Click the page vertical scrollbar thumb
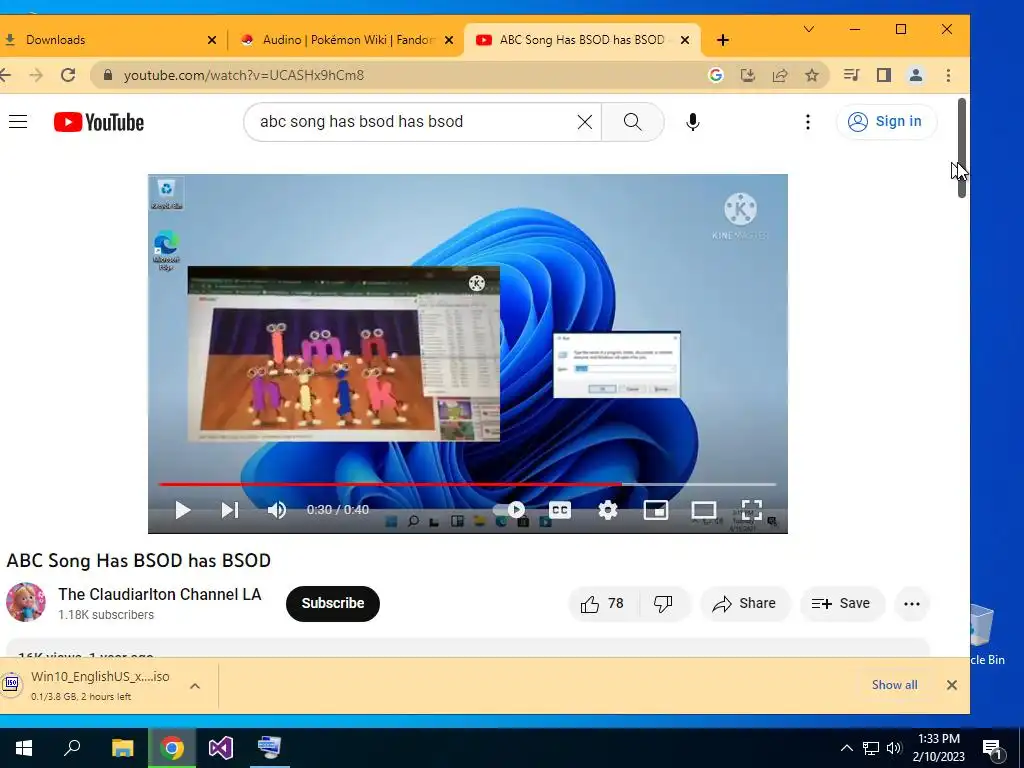This screenshot has width=1024, height=768. pyautogui.click(x=961, y=148)
